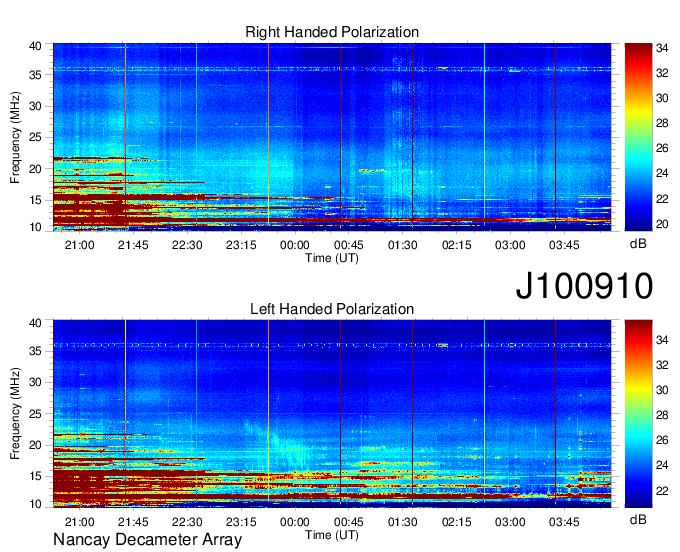Screen dimensions: 680x552
Task: Click Frequency (MHz) axis label of Left Handed plot
Action: click(x=15, y=414)
